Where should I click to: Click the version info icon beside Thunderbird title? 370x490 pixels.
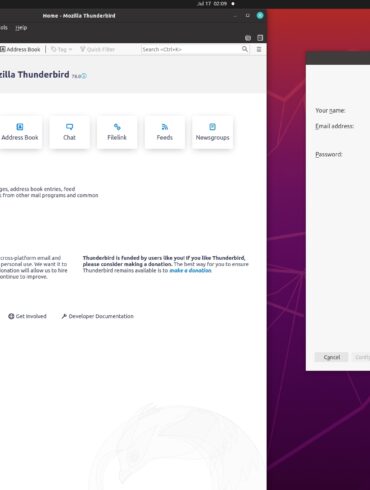[84, 76]
